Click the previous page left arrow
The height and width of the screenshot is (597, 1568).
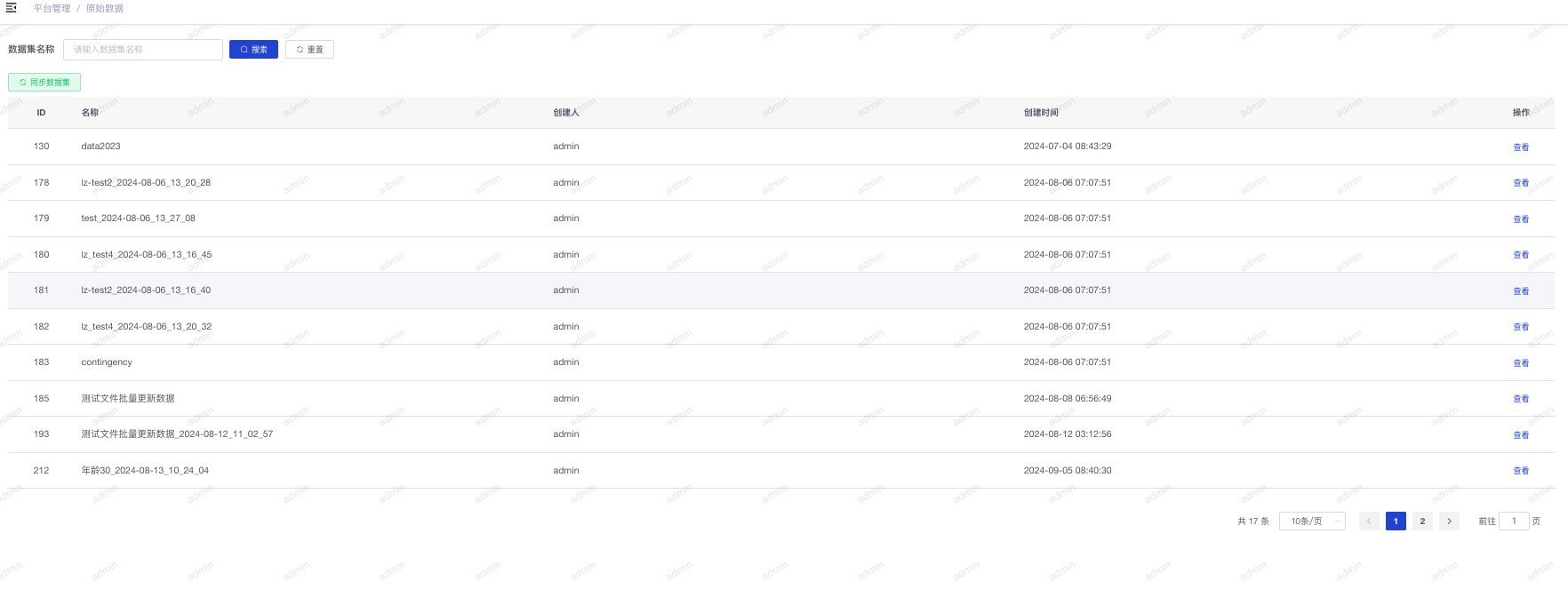(x=1369, y=521)
